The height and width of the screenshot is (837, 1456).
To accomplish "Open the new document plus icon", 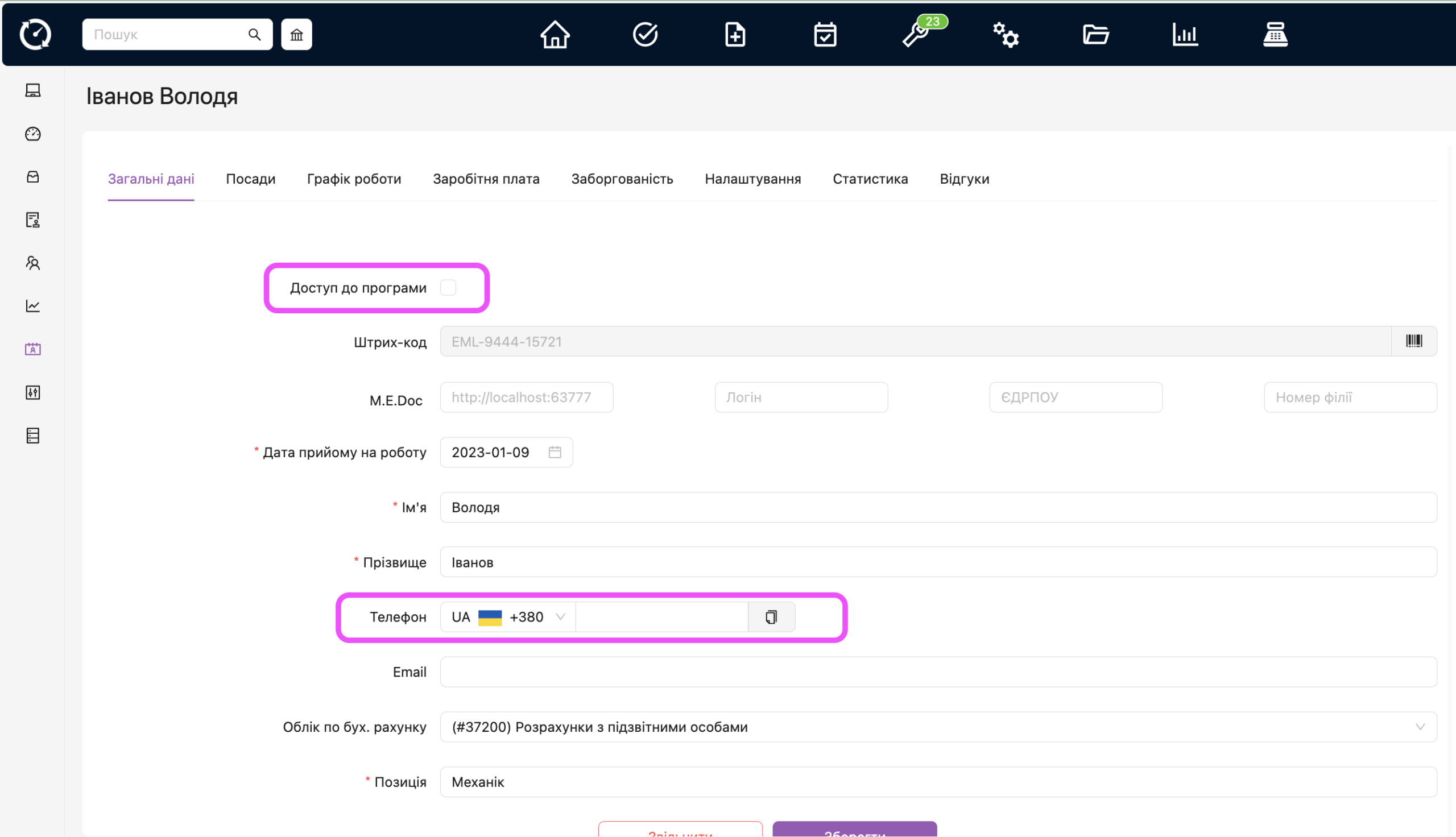I will coord(735,35).
